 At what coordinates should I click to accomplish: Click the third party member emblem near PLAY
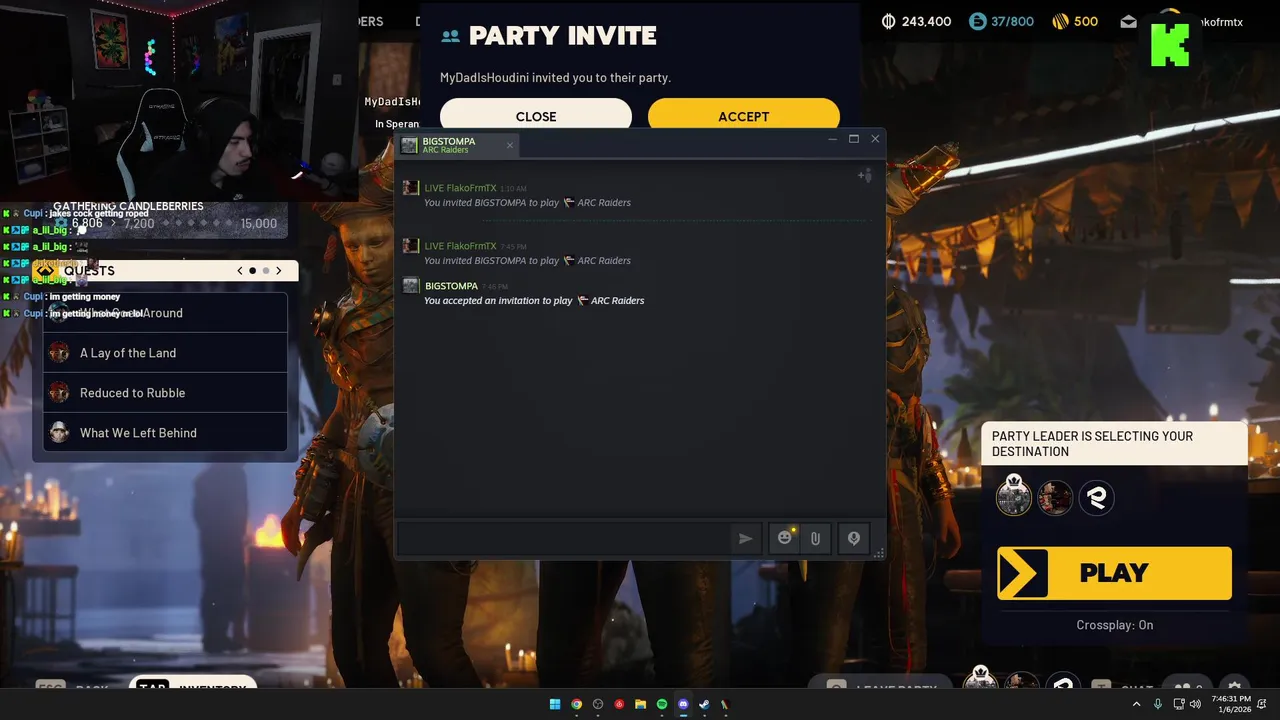coord(1096,497)
